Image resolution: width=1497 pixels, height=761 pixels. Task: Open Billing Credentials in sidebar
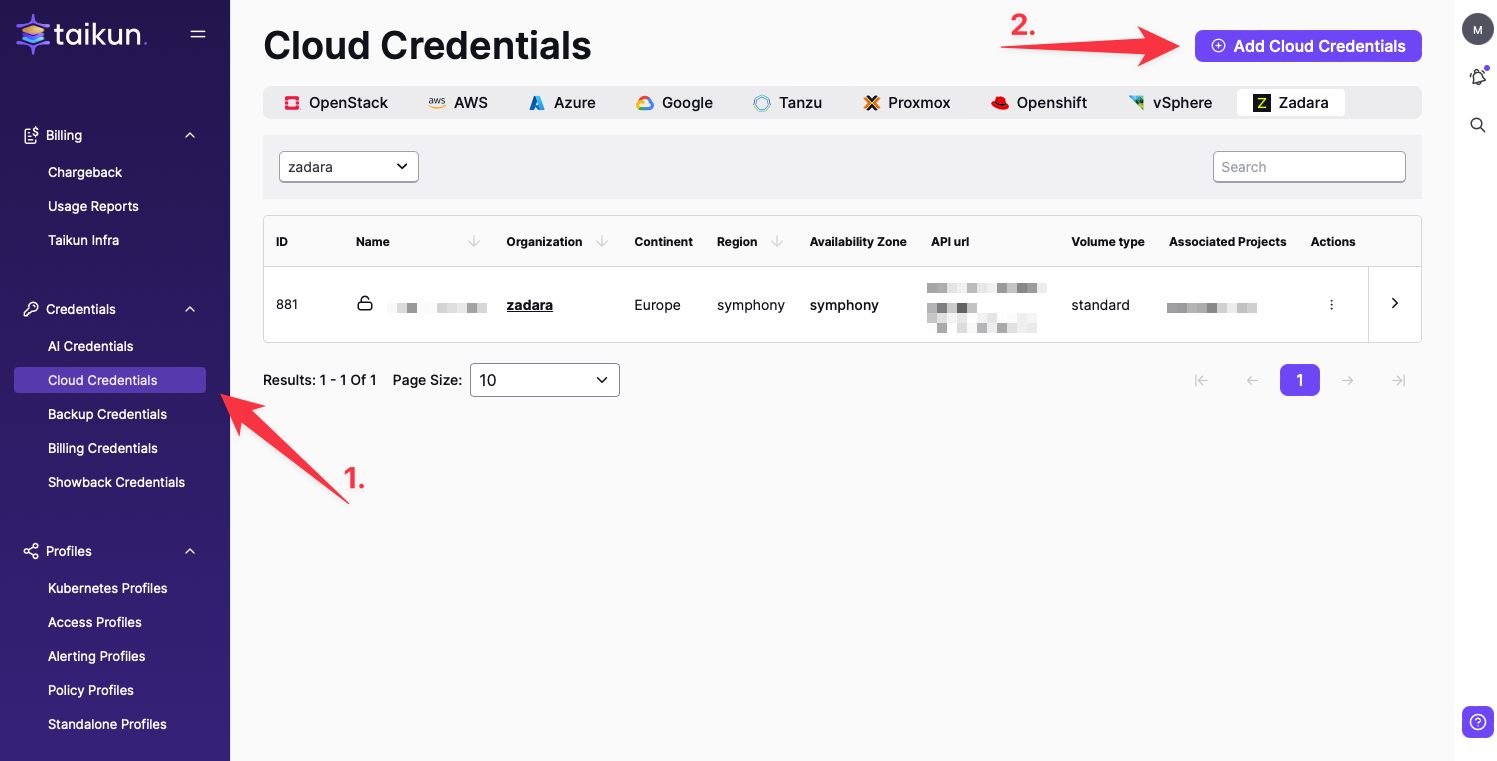pyautogui.click(x=103, y=448)
